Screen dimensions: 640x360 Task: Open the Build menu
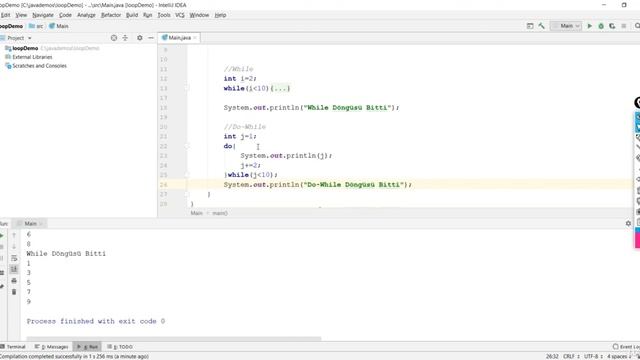tap(132, 15)
